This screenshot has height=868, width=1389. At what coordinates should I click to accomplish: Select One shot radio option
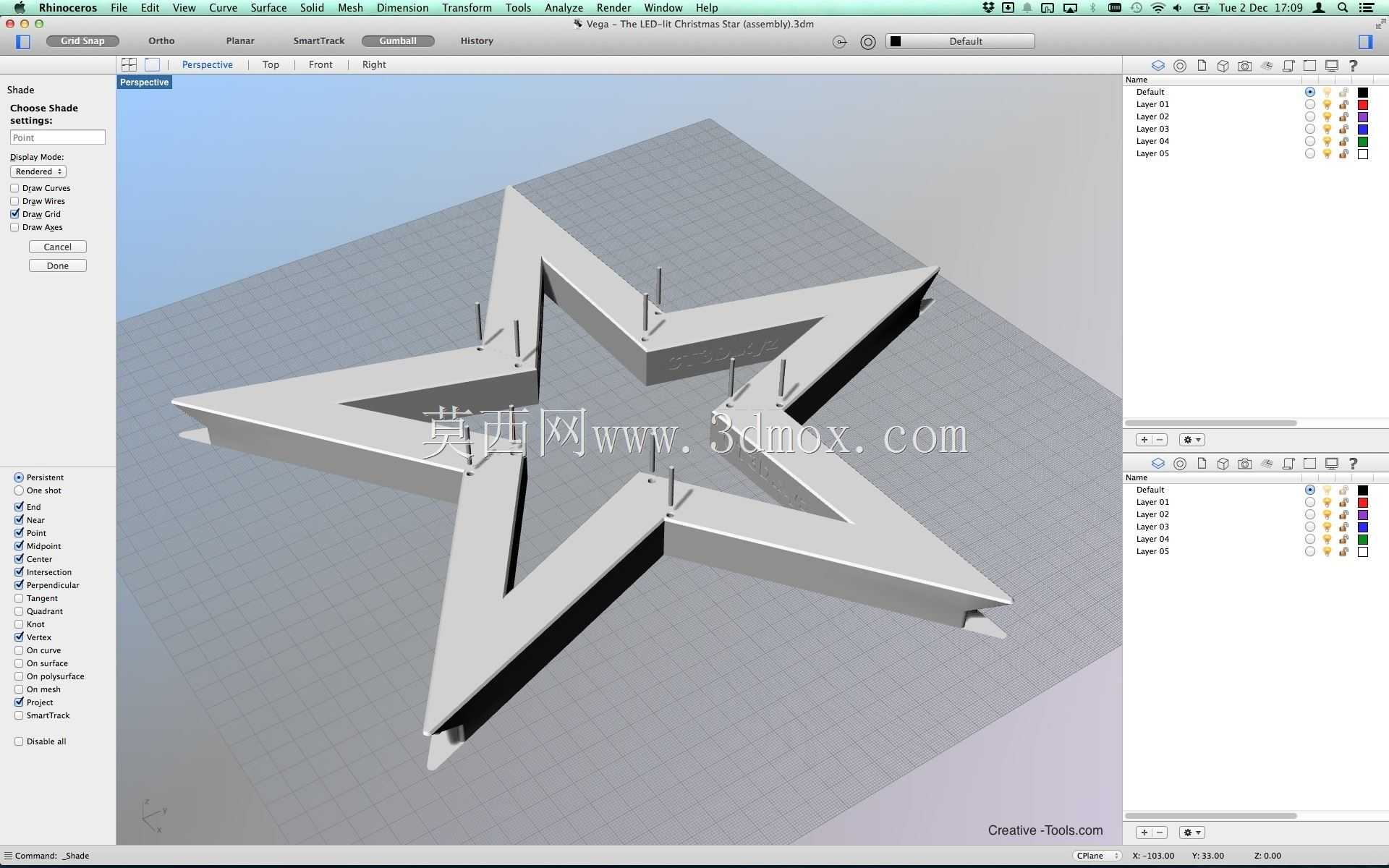19,490
